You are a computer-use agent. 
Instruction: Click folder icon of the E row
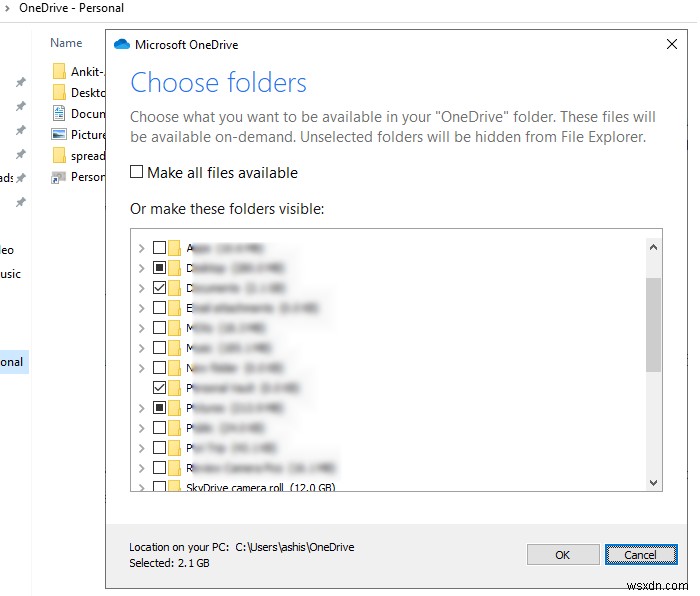(x=175, y=308)
